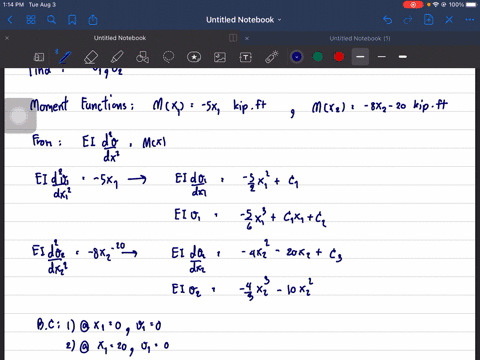Redo the last action
480x360 pixels.
(408, 20)
